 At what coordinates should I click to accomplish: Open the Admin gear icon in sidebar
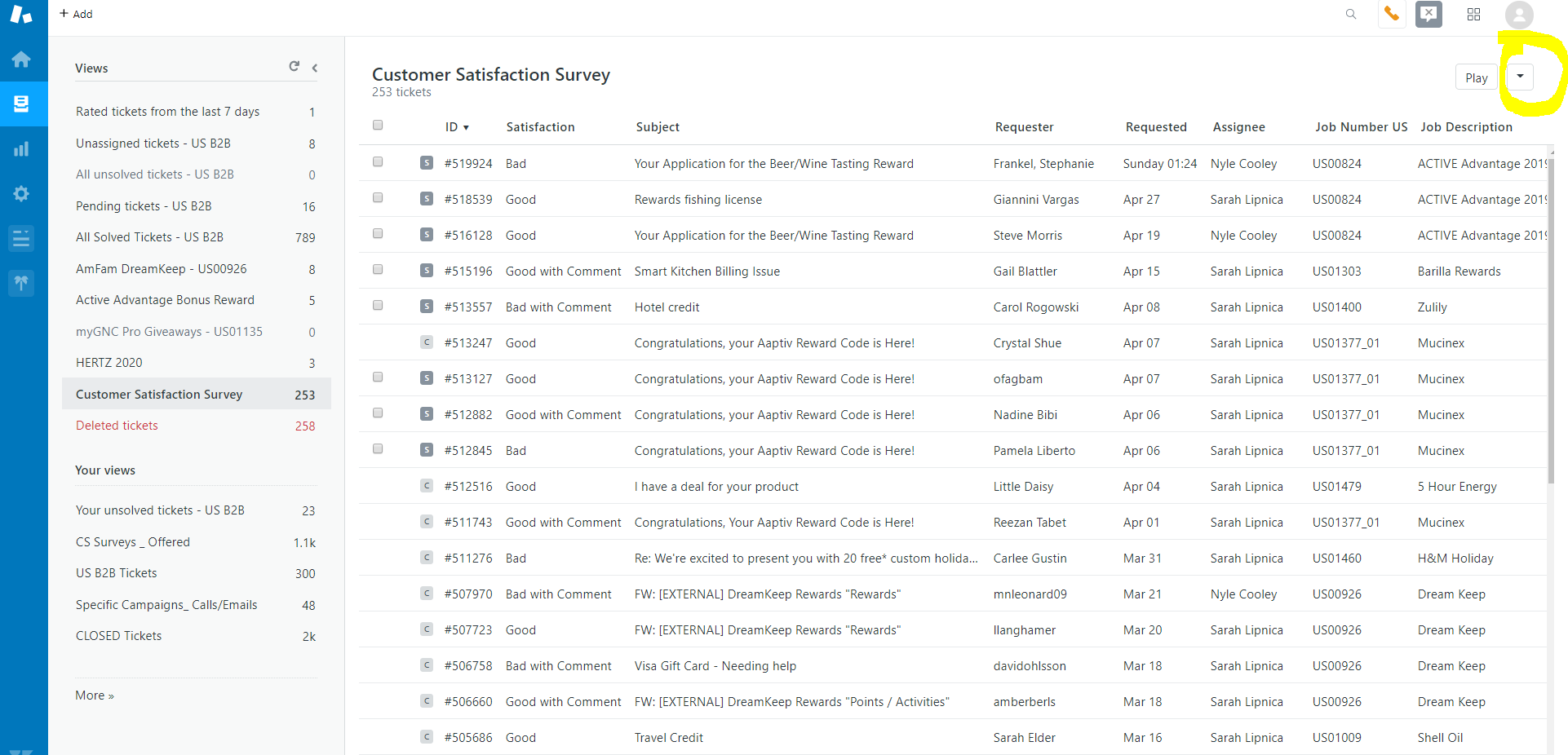tap(22, 193)
